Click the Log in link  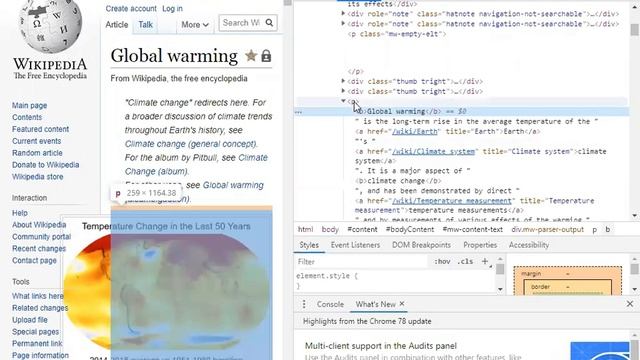pyautogui.click(x=172, y=9)
